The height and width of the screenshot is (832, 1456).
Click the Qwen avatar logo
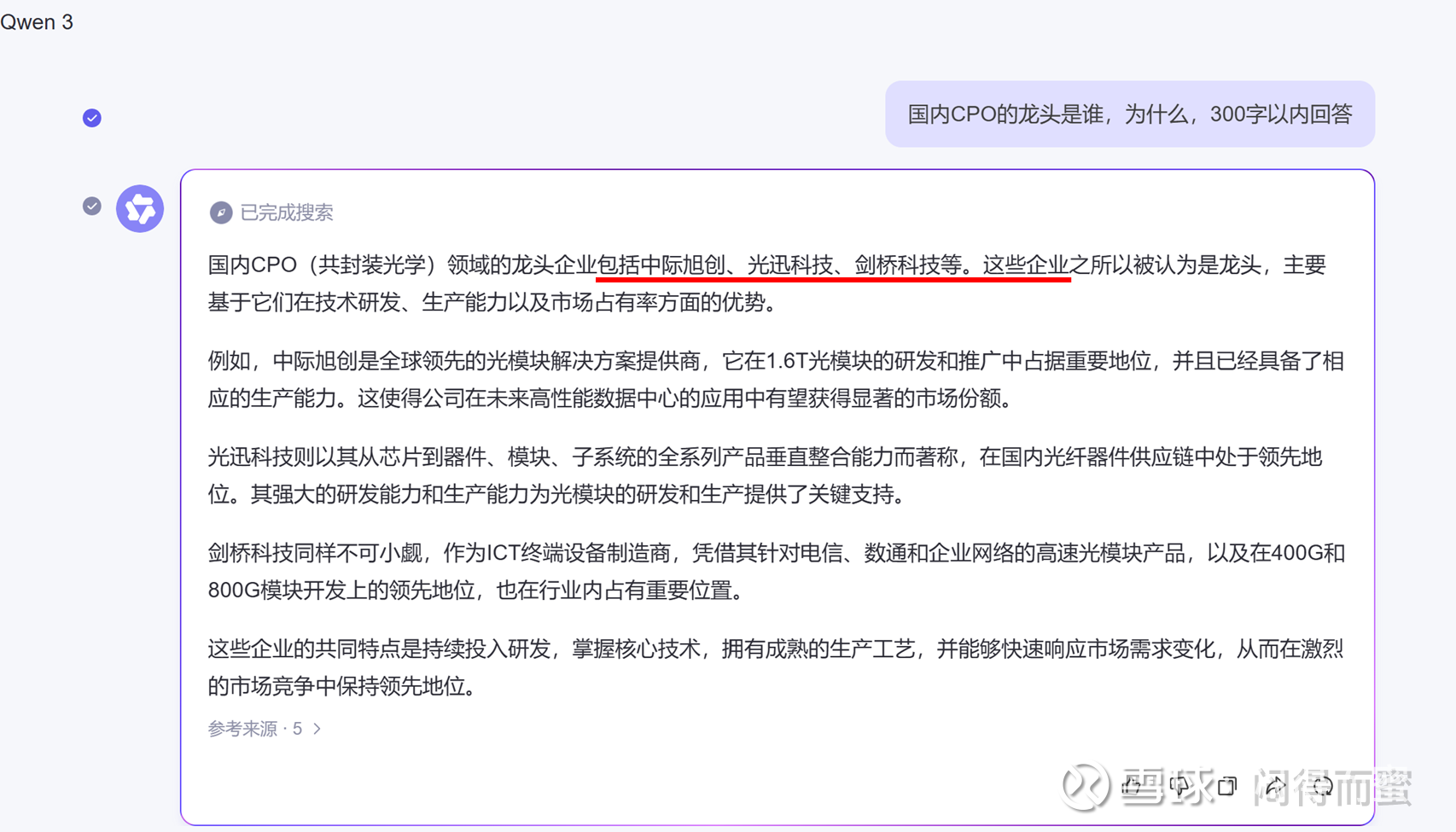140,208
